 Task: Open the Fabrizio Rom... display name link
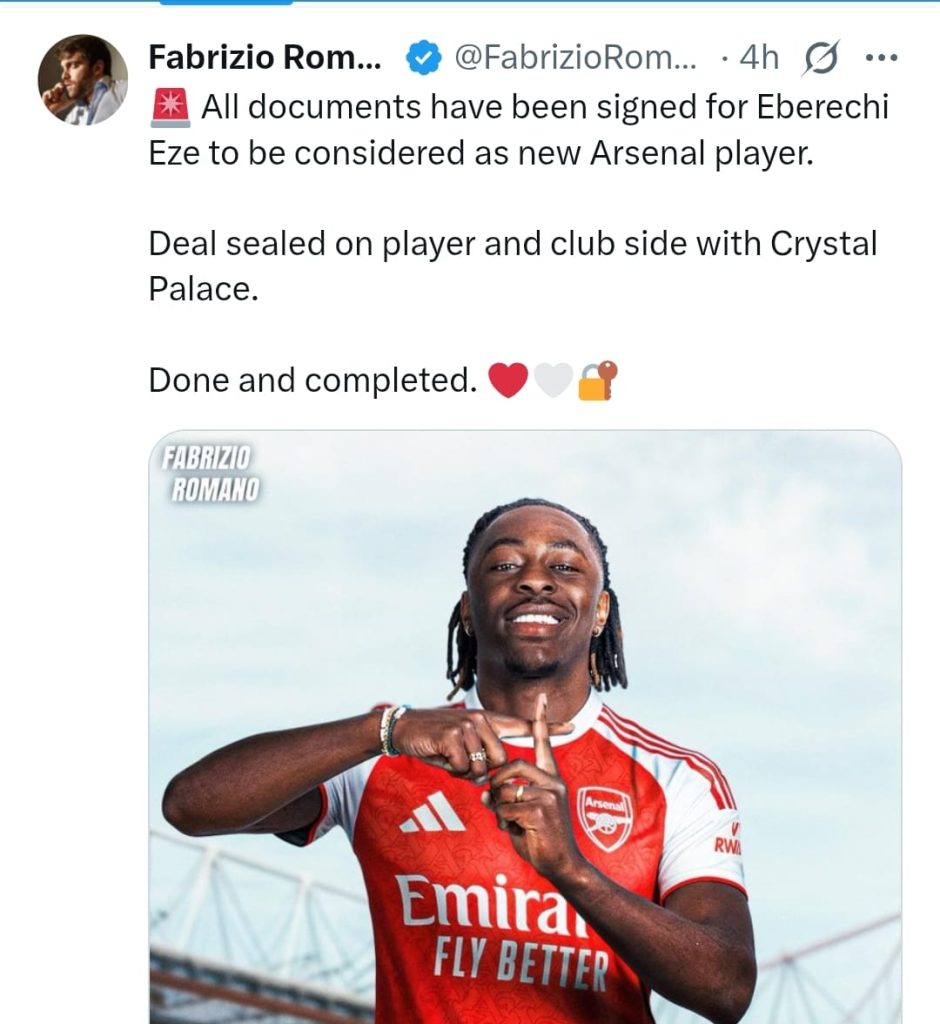pyautogui.click(x=265, y=57)
